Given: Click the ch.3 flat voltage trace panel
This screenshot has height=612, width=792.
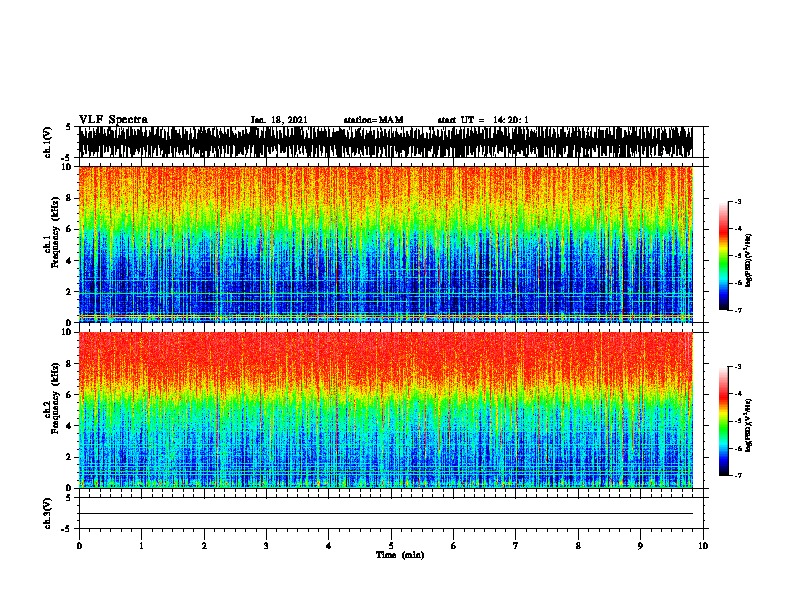Looking at the screenshot, I should 391,513.
